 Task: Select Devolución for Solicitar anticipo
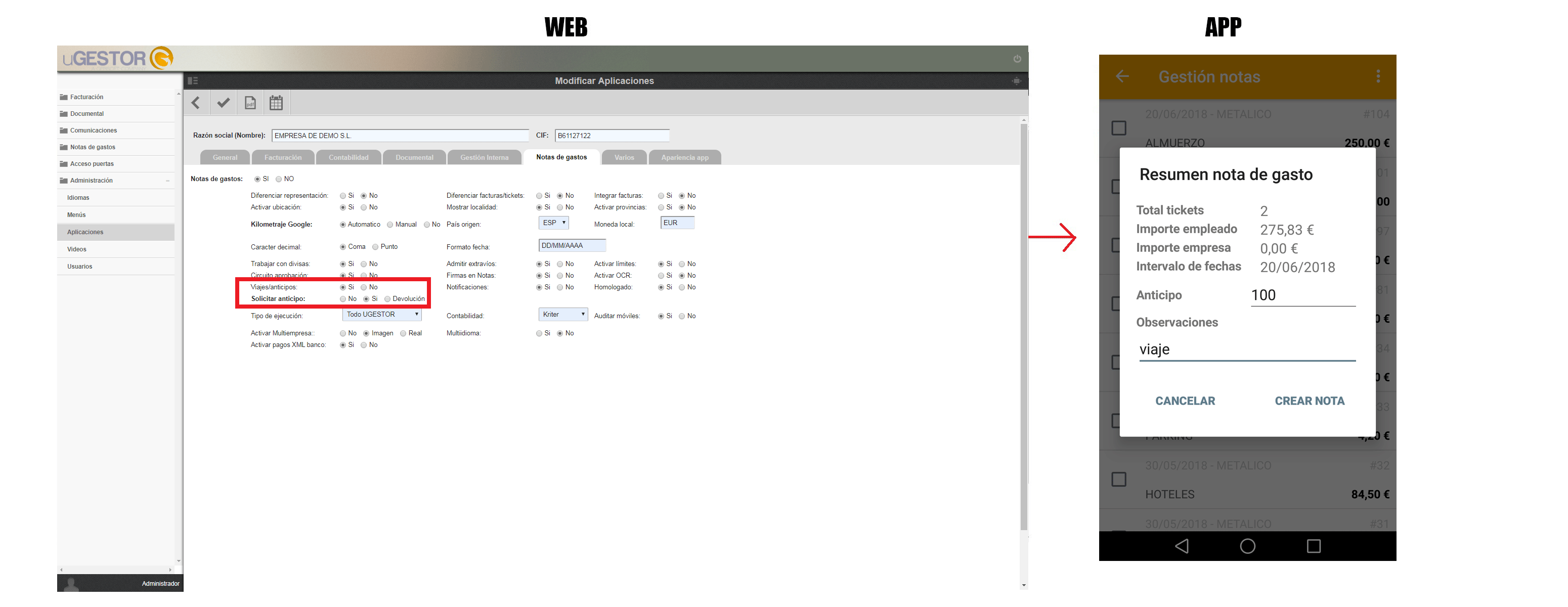point(388,299)
